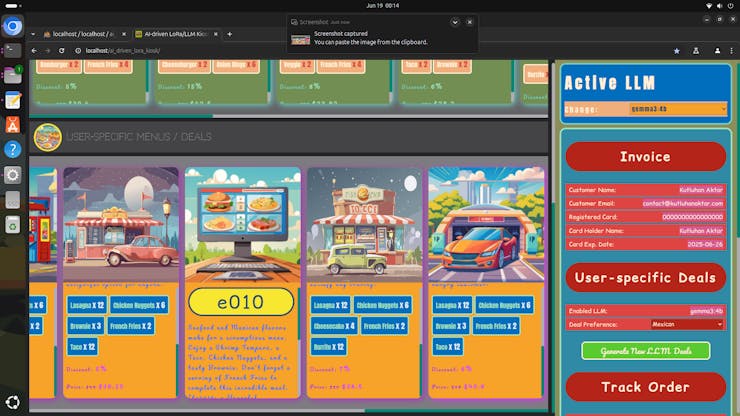Click the Cheeseburger x 2 chip
740x416 pixels.
point(184,65)
